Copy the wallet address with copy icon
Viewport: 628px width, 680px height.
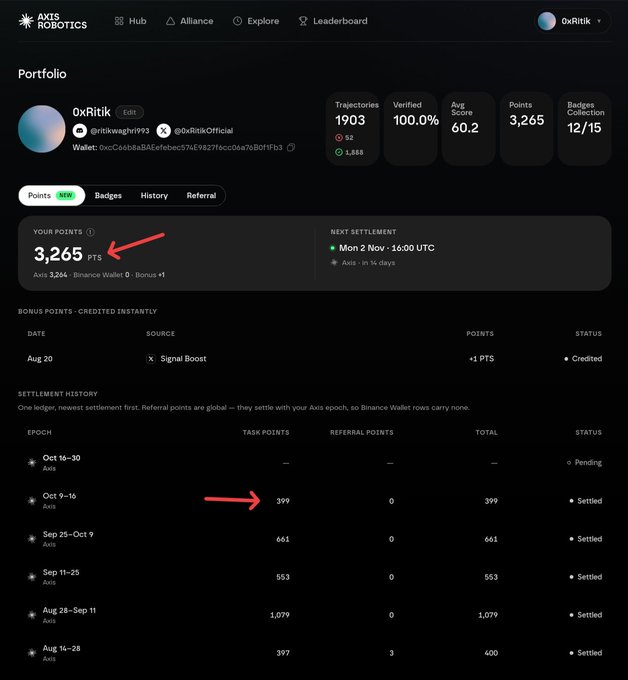click(291, 147)
